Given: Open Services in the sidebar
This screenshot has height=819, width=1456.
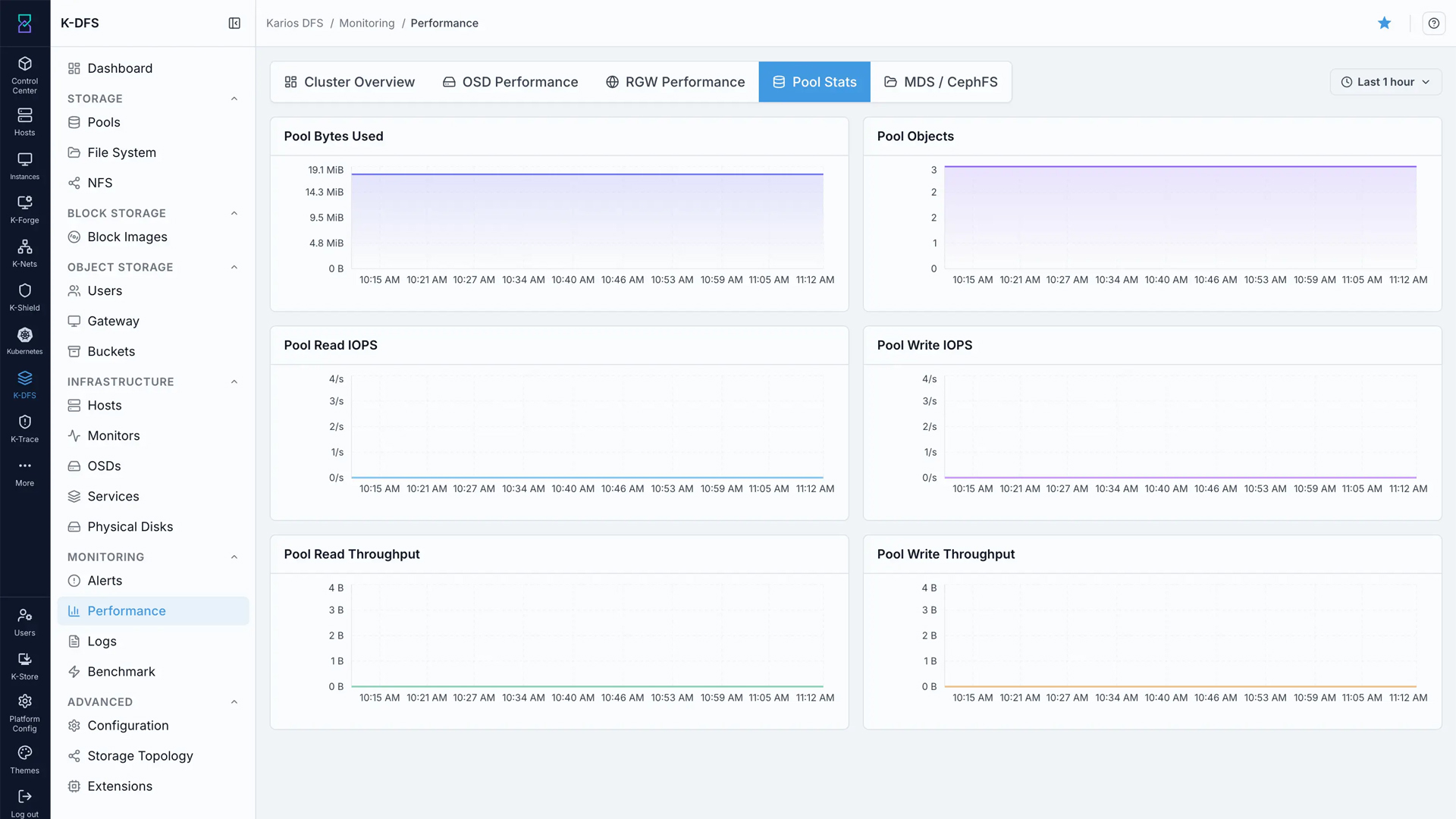Looking at the screenshot, I should point(153,496).
